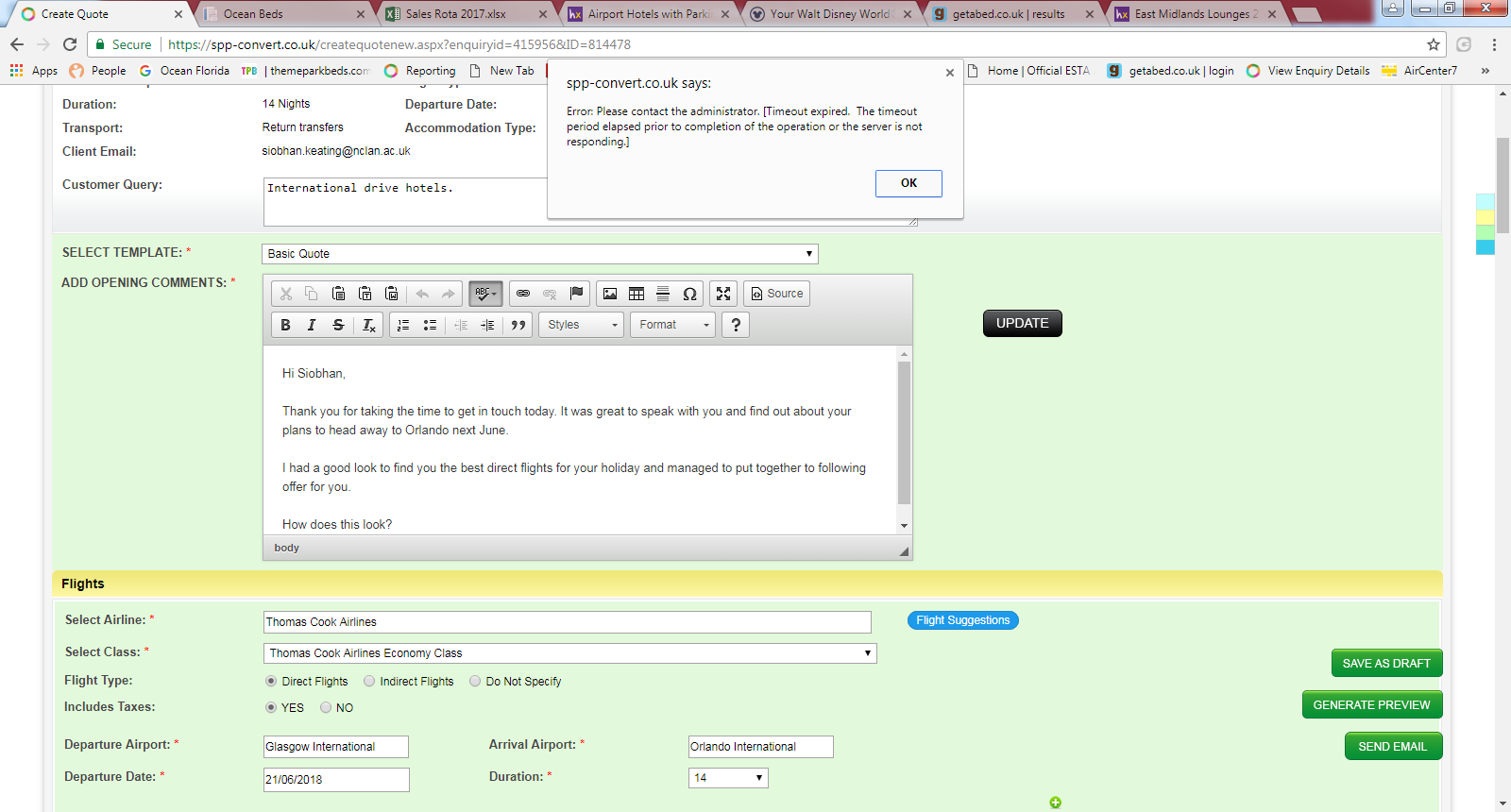
Task: Insert a bulleted list in the editor
Action: [430, 325]
